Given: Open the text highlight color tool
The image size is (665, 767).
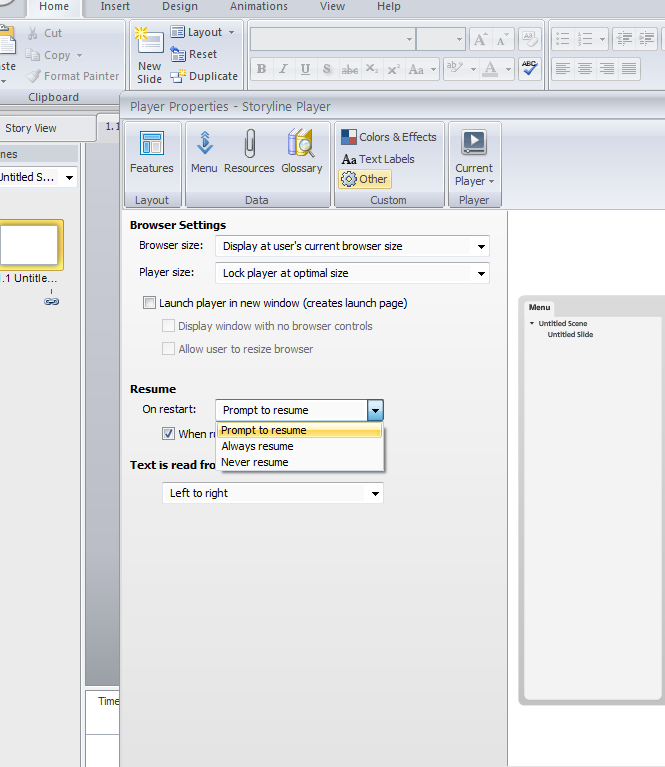Looking at the screenshot, I should (461, 69).
